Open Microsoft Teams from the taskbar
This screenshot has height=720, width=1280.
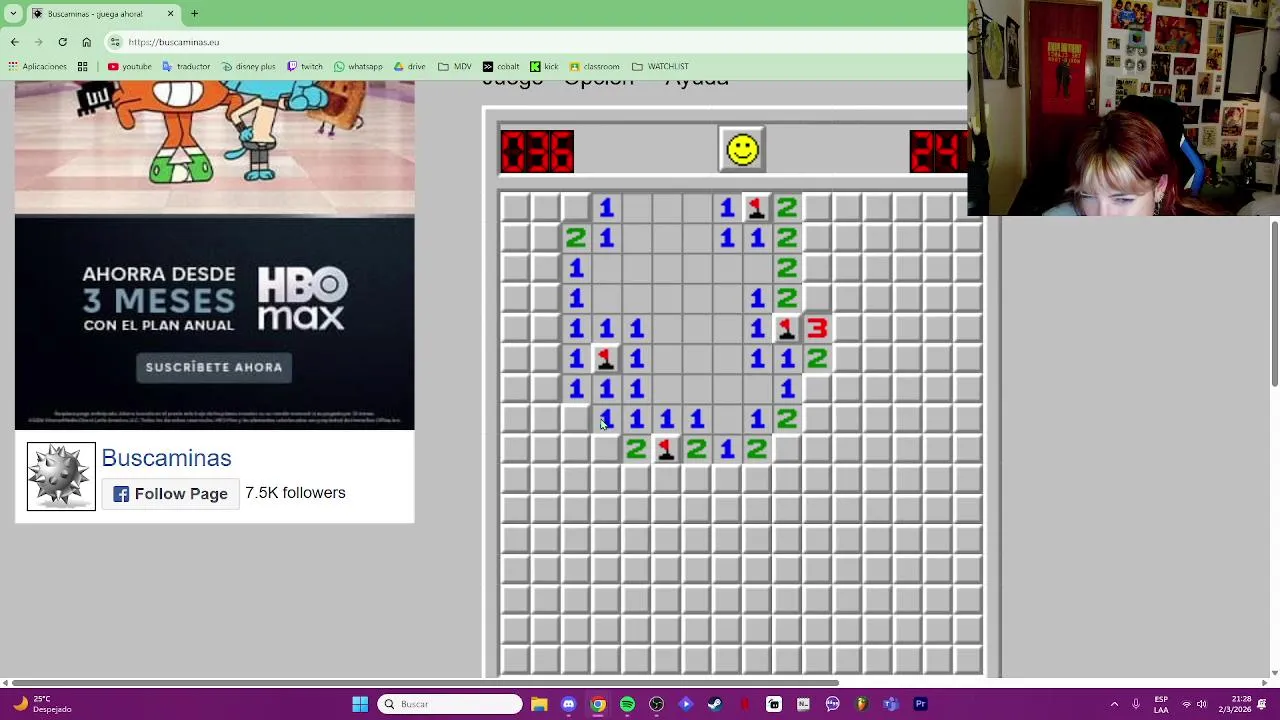(x=891, y=704)
